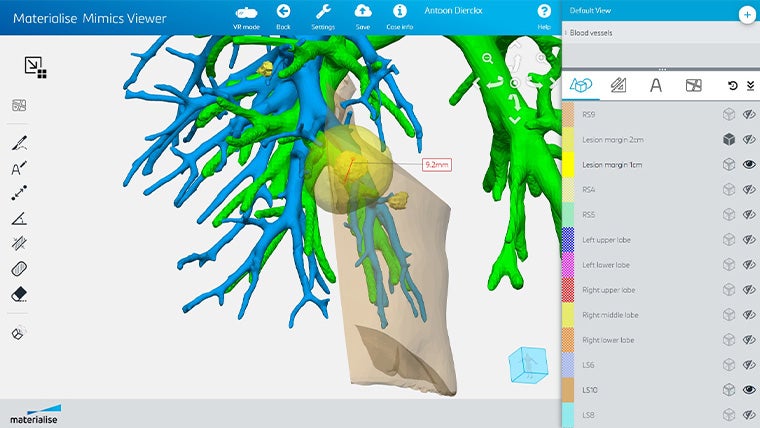Click the center view circle in navigation widget
The image size is (760, 428).
pos(515,83)
